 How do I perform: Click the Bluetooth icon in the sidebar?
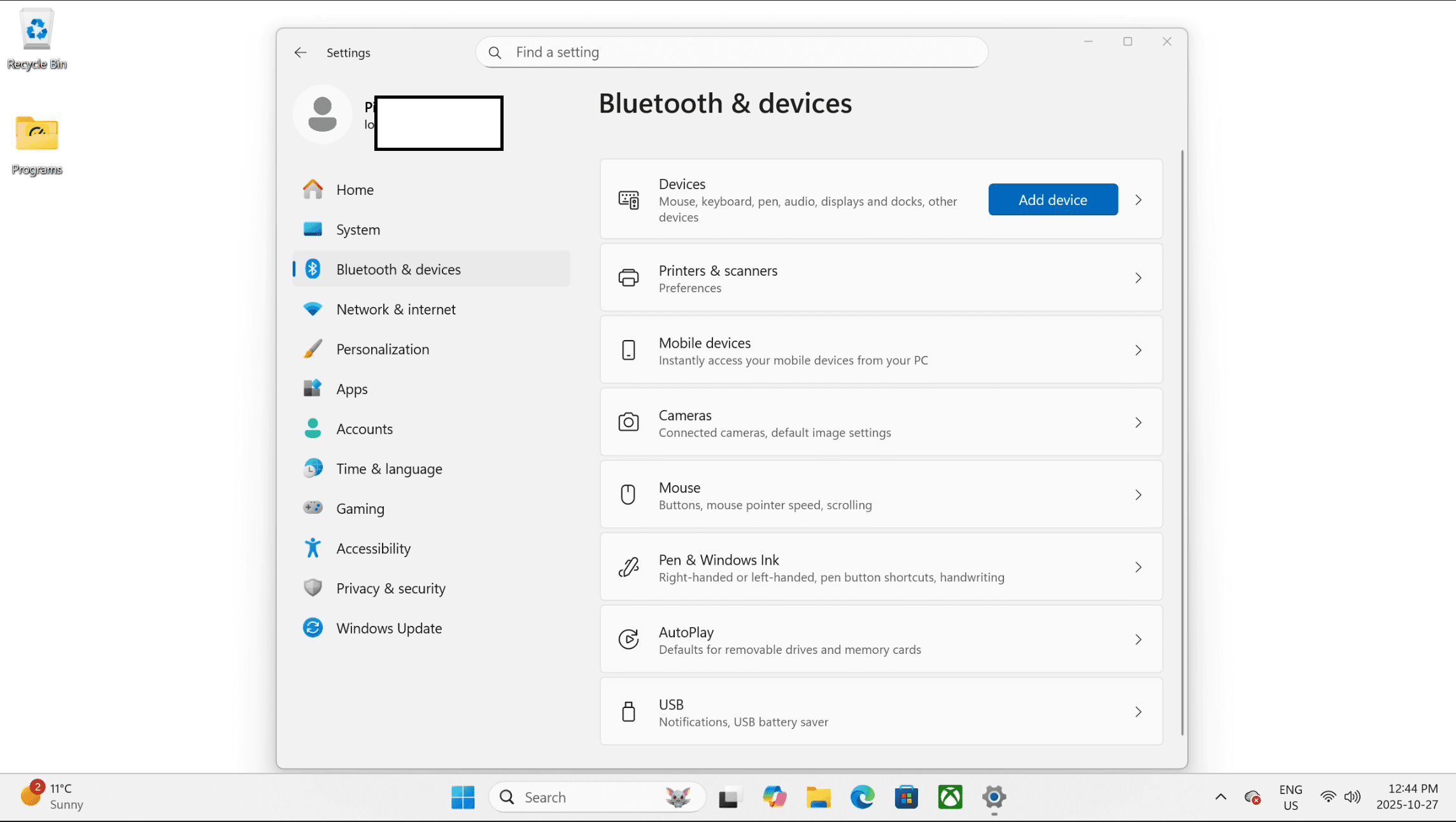pyautogui.click(x=313, y=269)
